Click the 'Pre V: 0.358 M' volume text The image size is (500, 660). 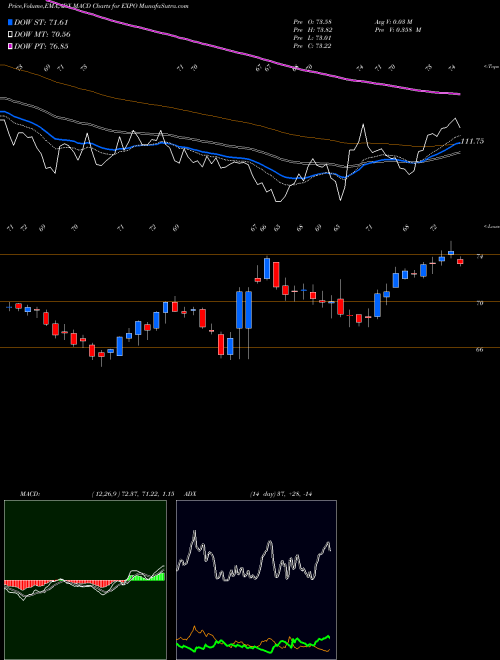click(397, 30)
